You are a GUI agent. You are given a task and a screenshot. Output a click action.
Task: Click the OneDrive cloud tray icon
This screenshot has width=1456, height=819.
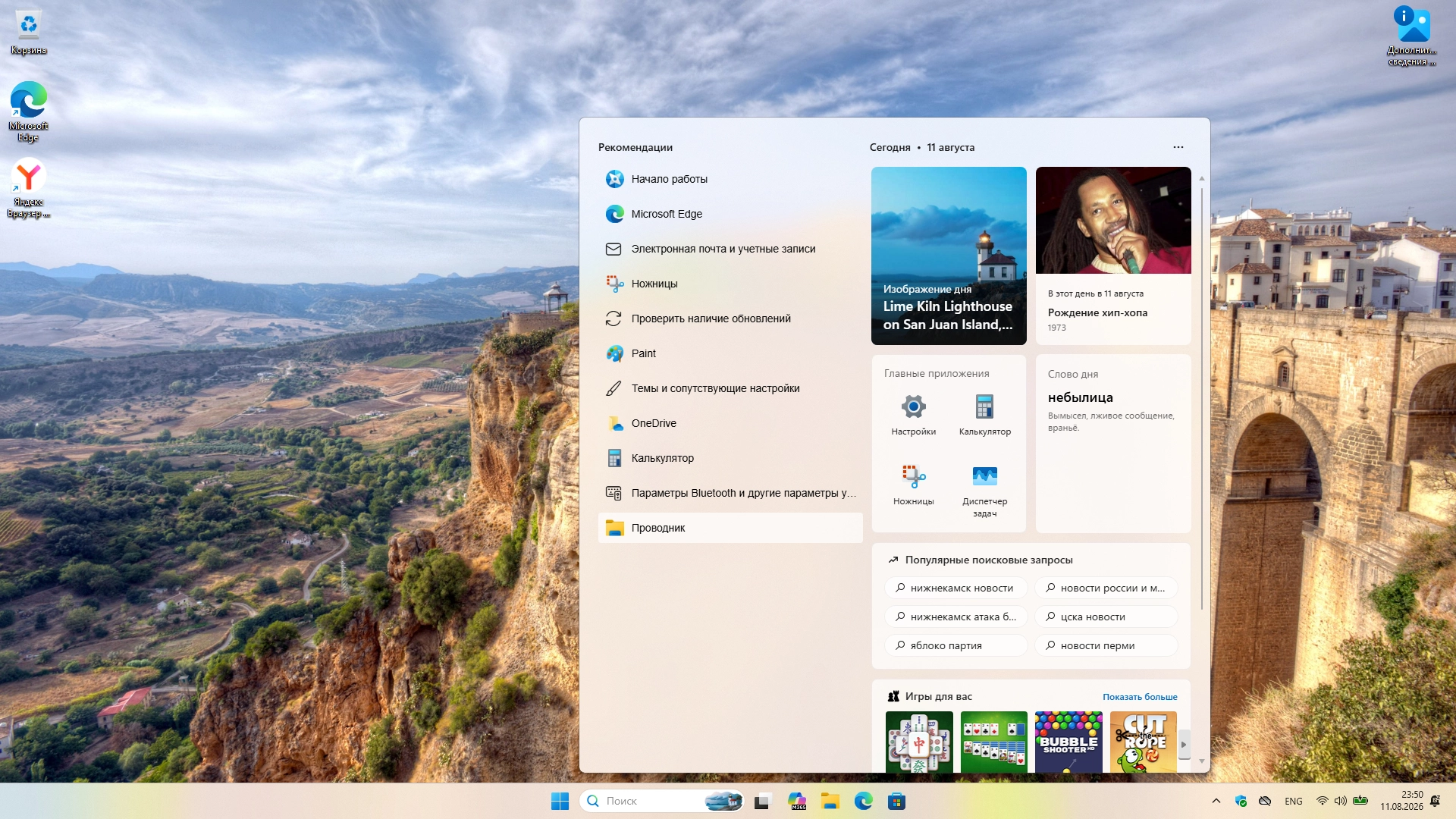point(1265,801)
